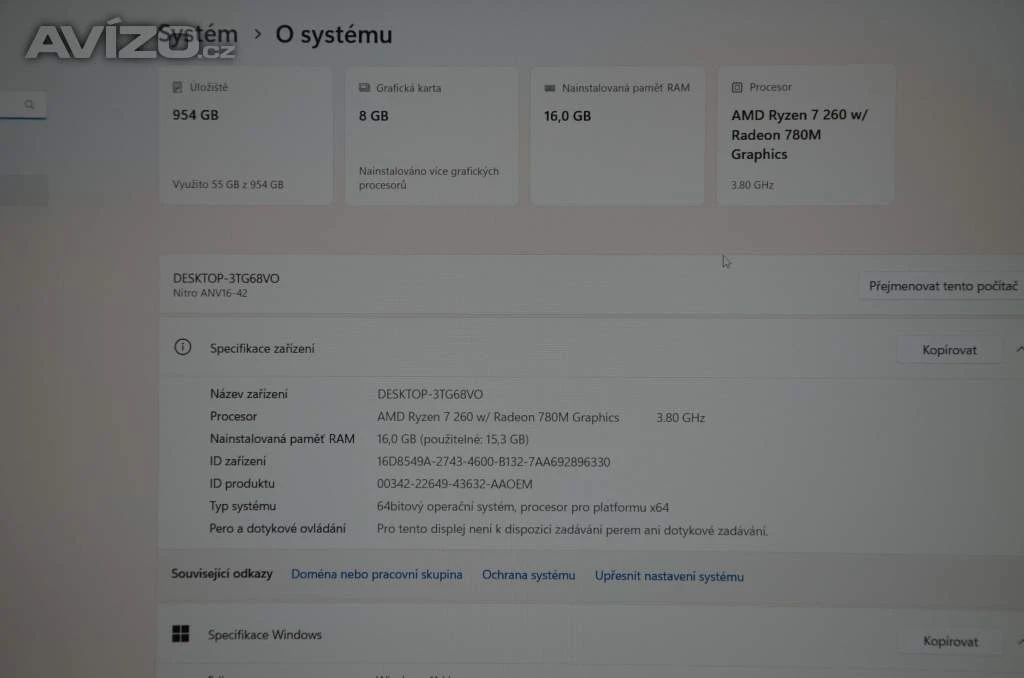This screenshot has width=1024, height=678.
Task: Collapse the Specifikace Windows section chevron
Action: [x=1017, y=641]
